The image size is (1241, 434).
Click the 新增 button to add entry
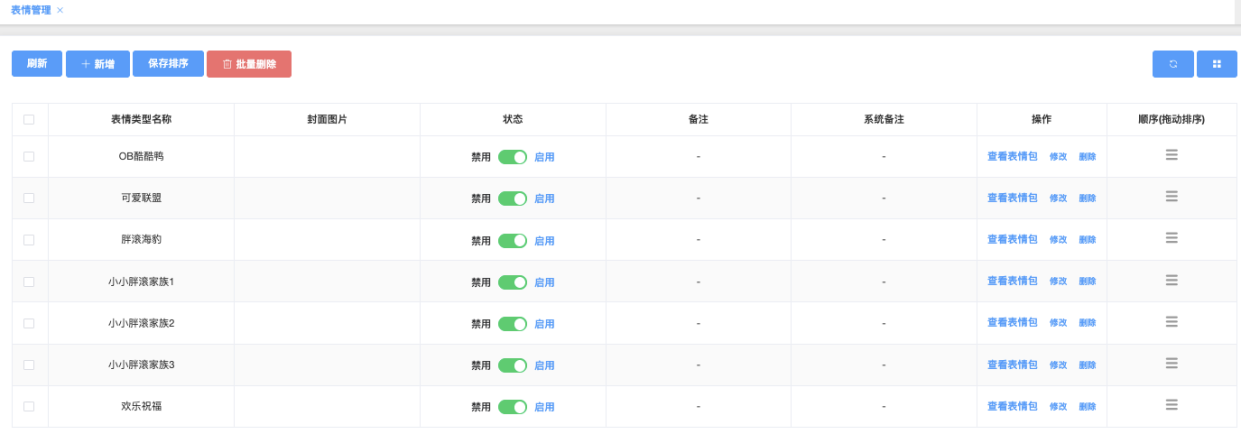pyautogui.click(x=98, y=64)
